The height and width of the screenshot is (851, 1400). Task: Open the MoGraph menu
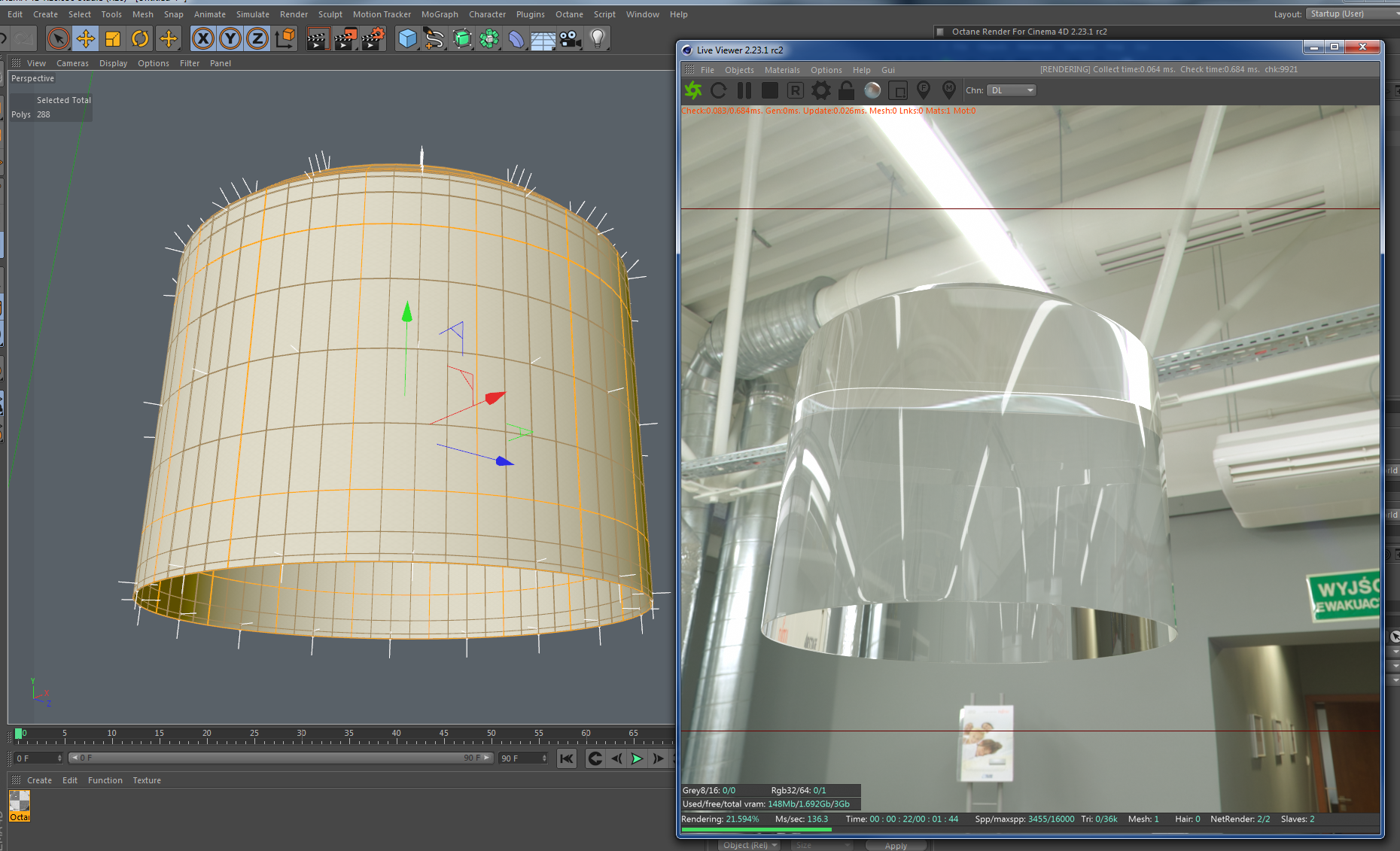(x=440, y=14)
